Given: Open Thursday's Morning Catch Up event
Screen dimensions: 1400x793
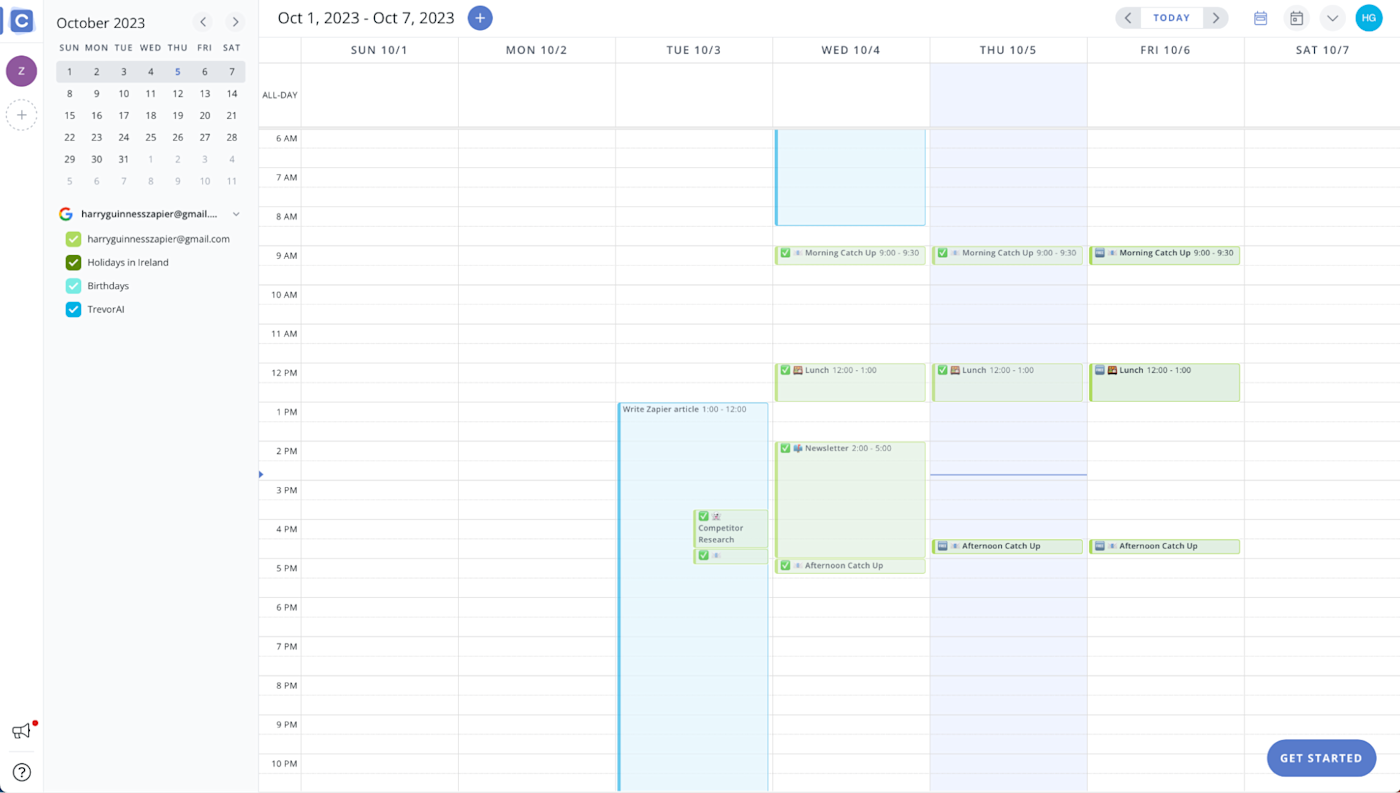Looking at the screenshot, I should pyautogui.click(x=1008, y=255).
